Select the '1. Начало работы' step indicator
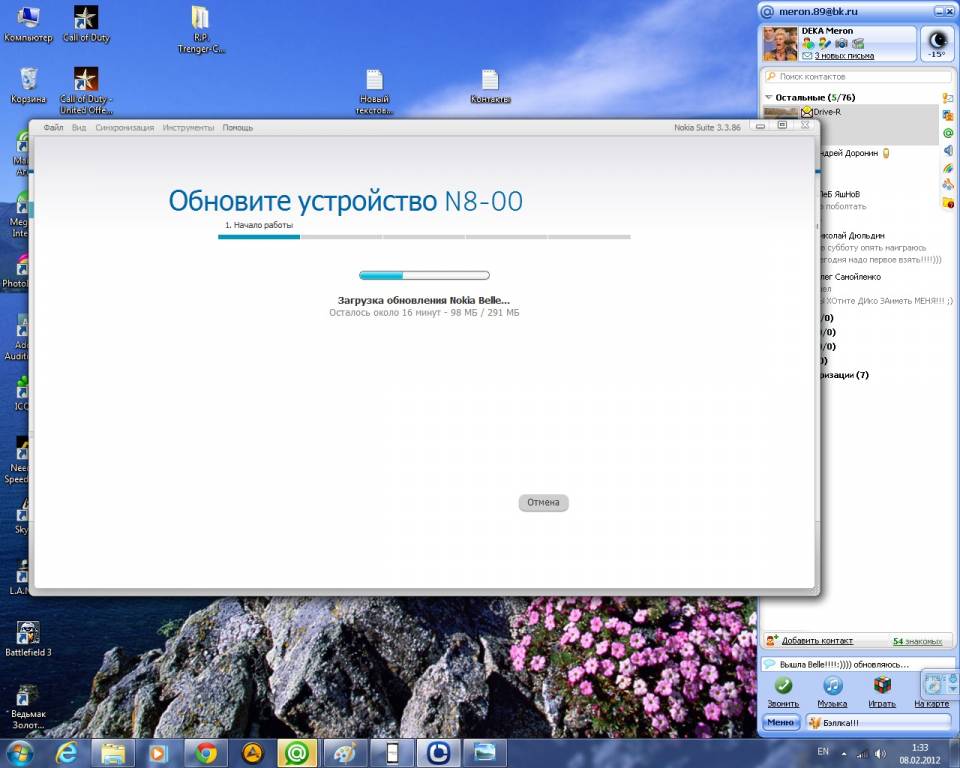960x768 pixels. tap(259, 225)
